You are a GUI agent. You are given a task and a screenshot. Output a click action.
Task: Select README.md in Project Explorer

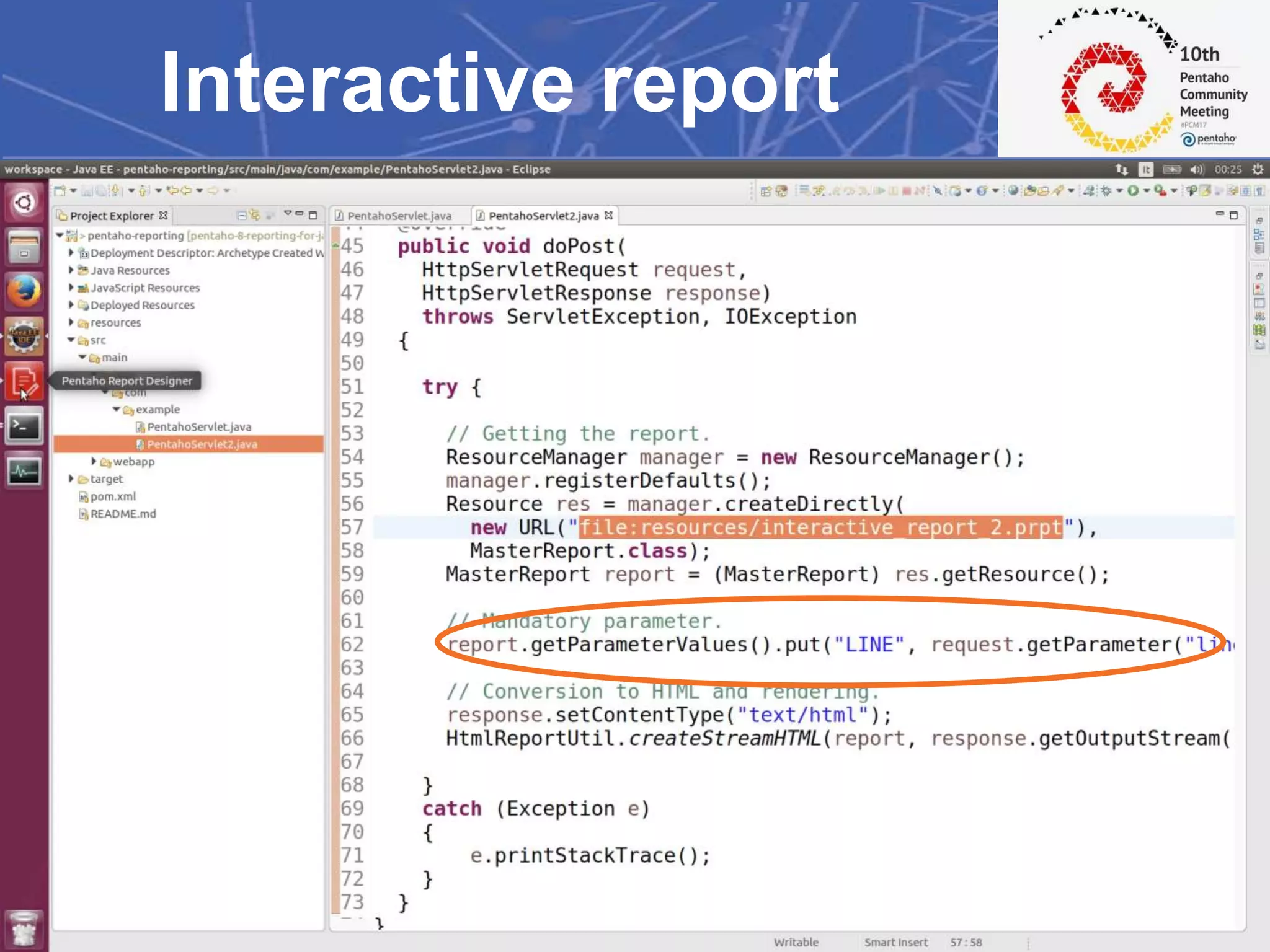point(117,514)
